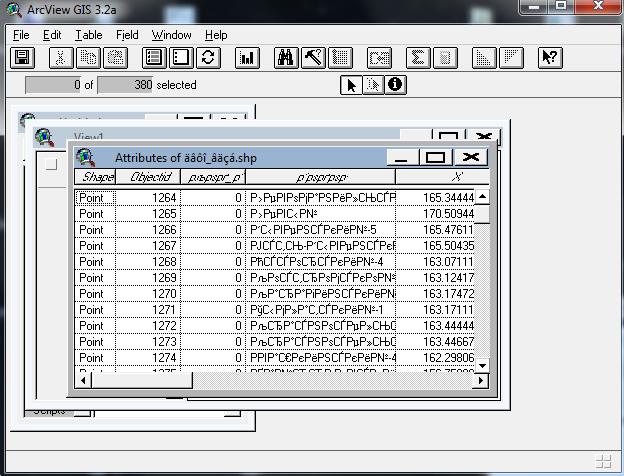The height and width of the screenshot is (476, 624).
Task: Select the Objectid cell 1273
Action: point(148,341)
